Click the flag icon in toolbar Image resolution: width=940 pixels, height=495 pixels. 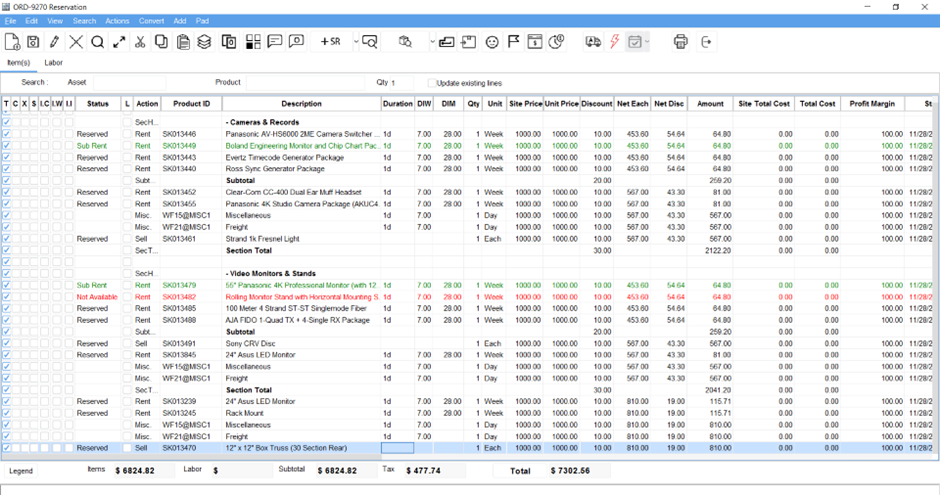tap(514, 42)
